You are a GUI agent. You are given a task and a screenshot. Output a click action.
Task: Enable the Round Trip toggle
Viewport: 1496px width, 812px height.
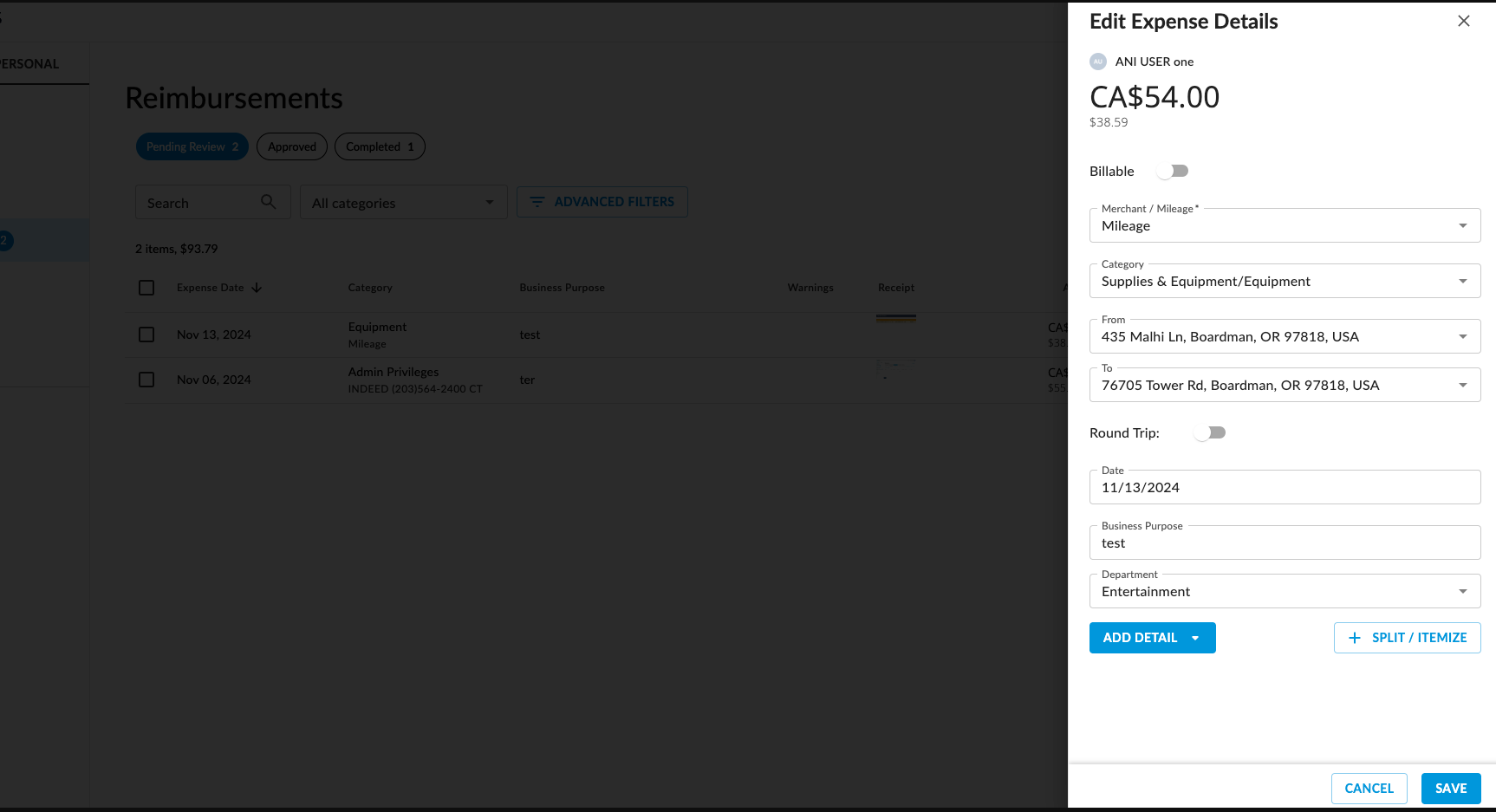coord(1209,432)
